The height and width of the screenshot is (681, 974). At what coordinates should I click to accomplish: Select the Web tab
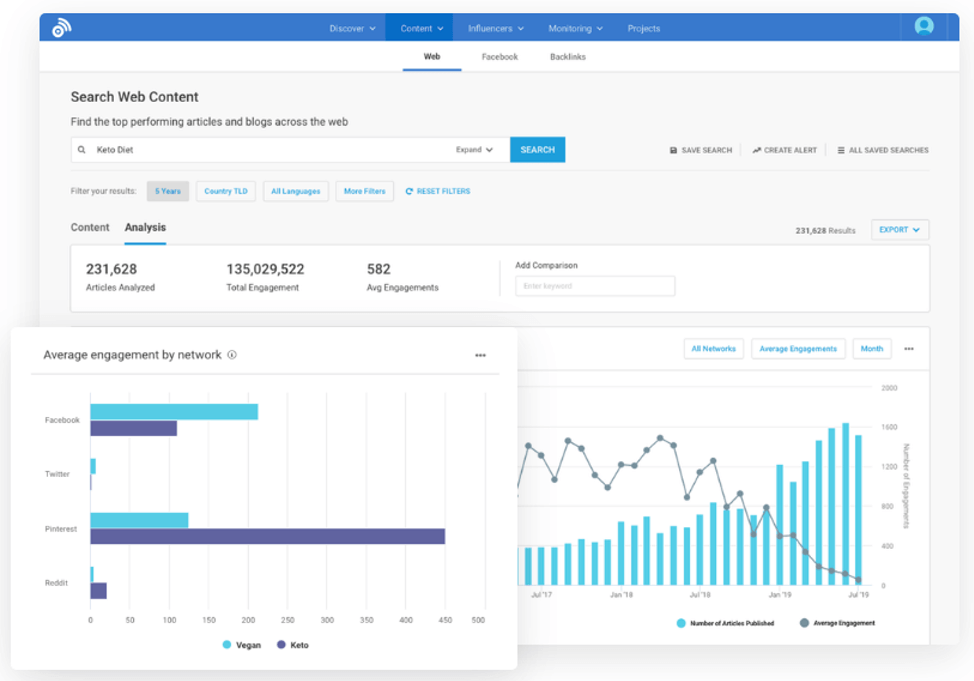432,57
